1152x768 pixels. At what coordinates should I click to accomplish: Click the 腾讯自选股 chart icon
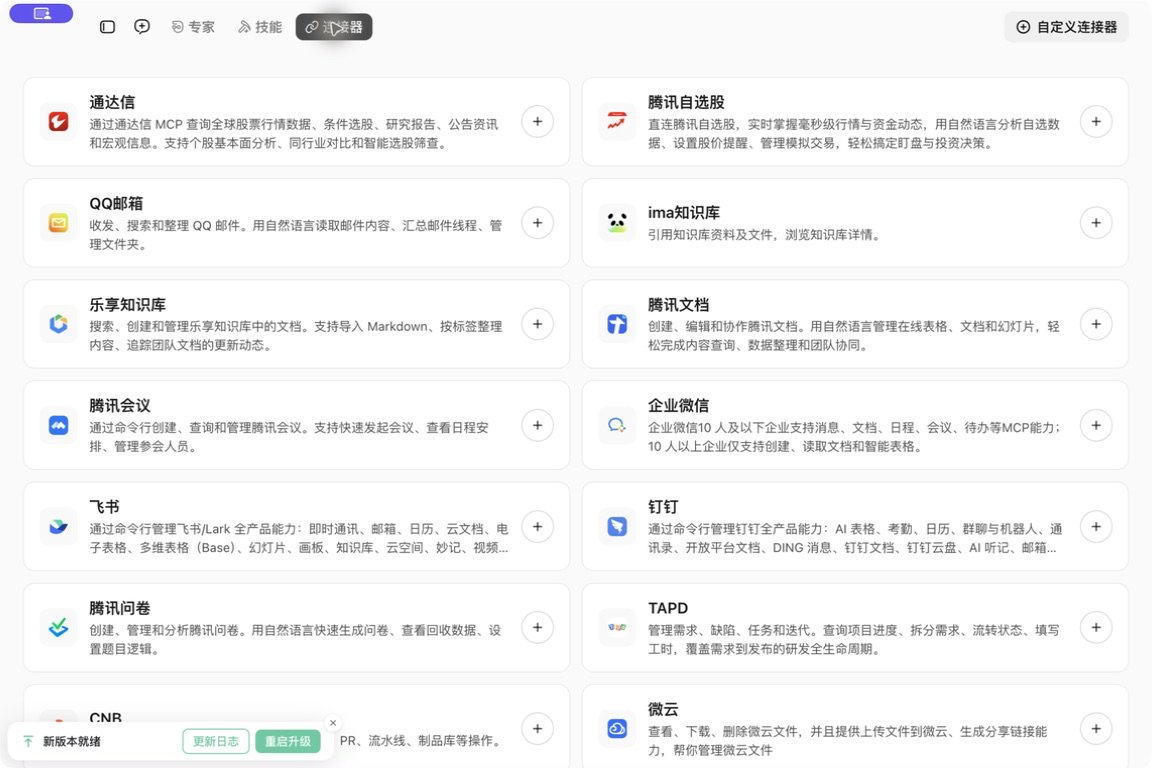617,121
